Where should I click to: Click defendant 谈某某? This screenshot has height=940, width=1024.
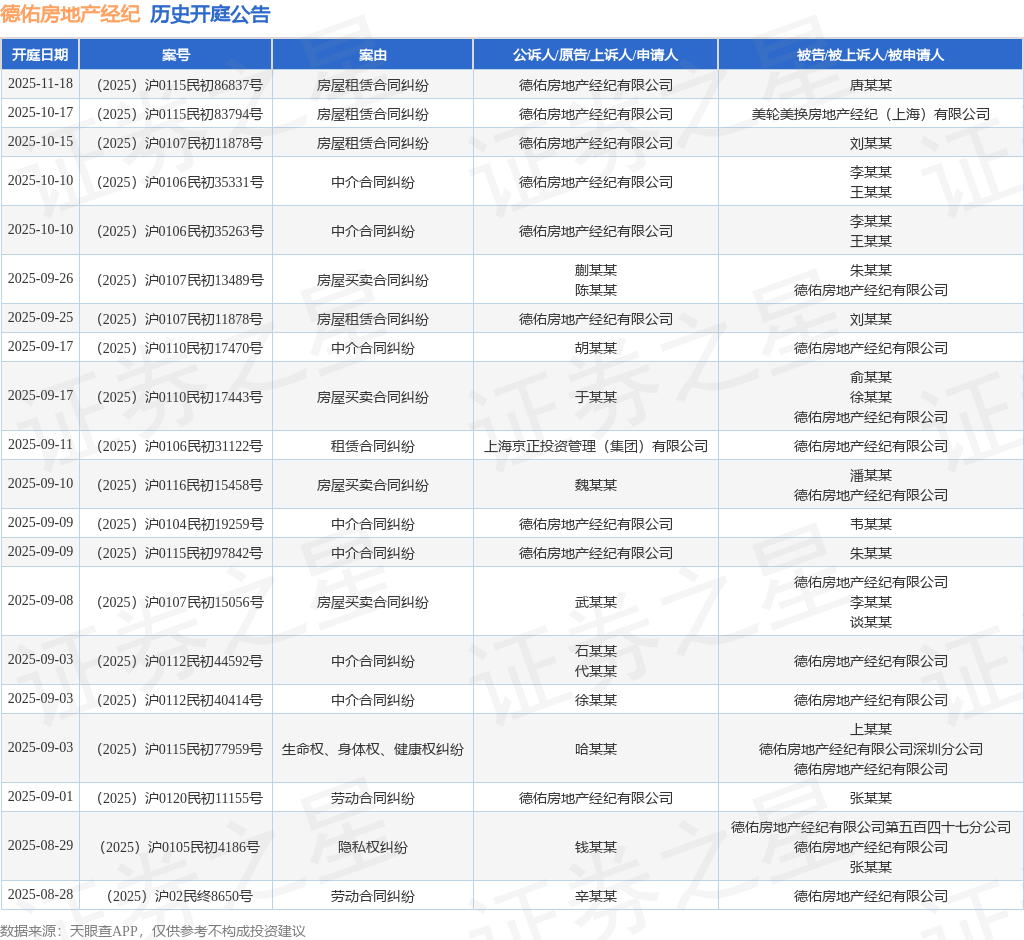point(871,622)
